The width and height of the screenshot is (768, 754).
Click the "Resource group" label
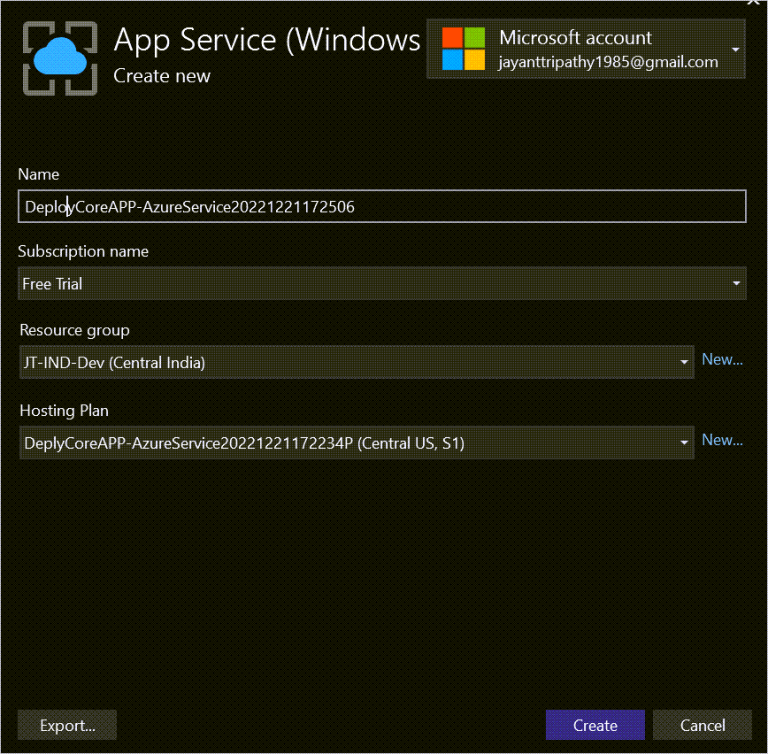(x=74, y=330)
